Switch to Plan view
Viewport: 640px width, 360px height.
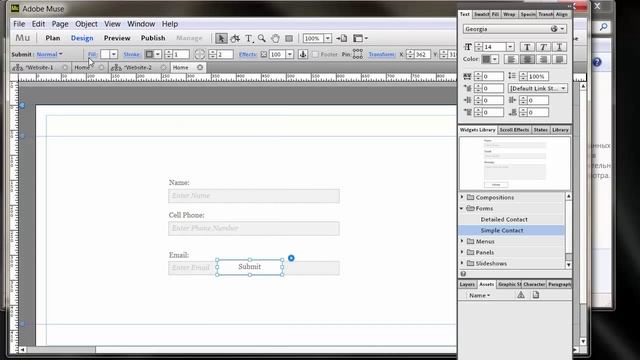tap(53, 38)
